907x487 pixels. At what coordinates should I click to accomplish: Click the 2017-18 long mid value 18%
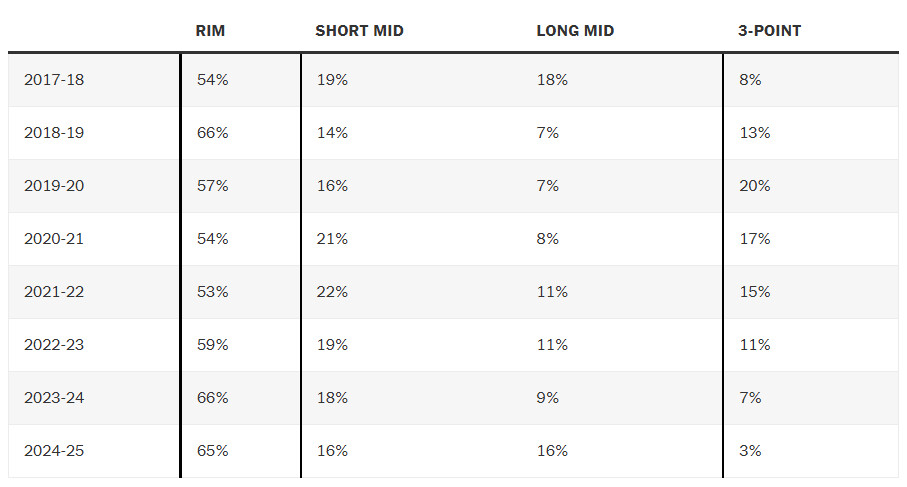click(552, 80)
